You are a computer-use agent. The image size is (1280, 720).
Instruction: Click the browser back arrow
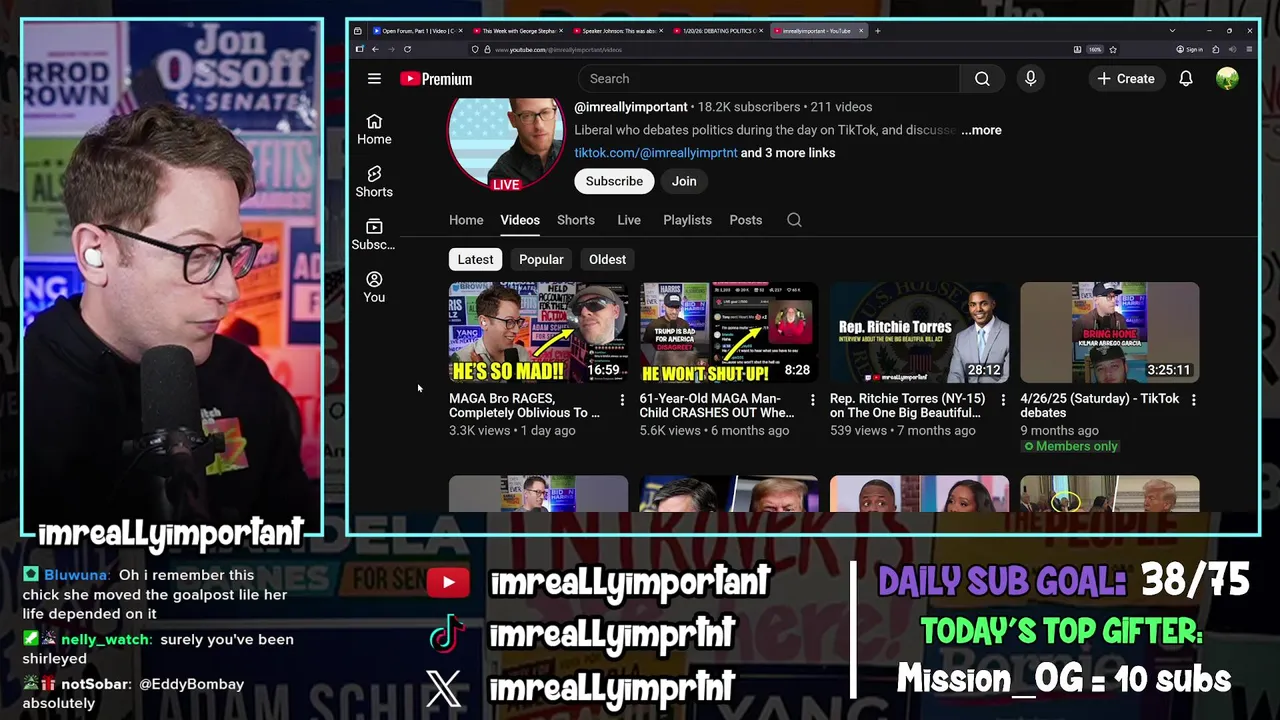coord(375,49)
